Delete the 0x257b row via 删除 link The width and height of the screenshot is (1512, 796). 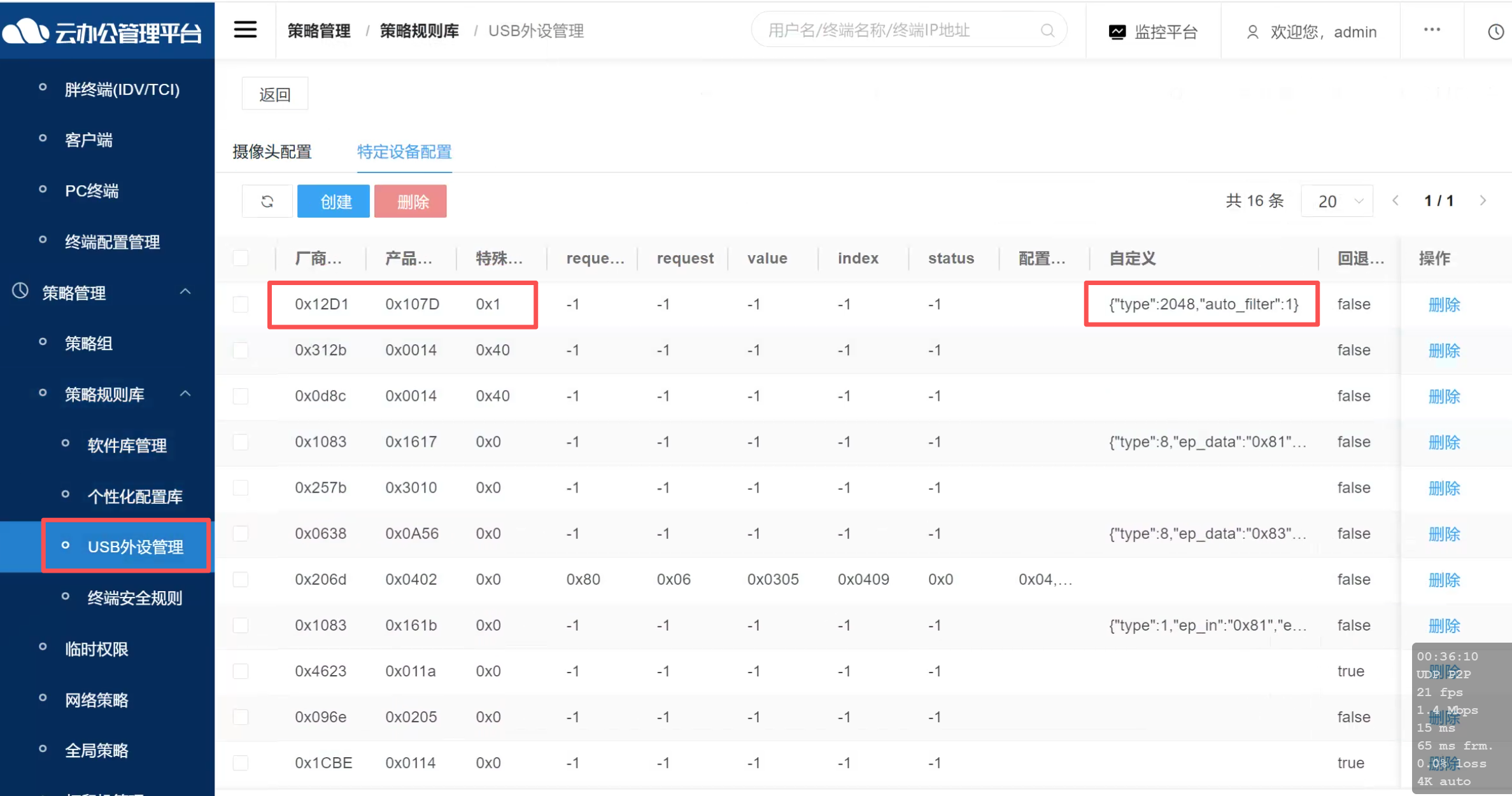(1444, 488)
